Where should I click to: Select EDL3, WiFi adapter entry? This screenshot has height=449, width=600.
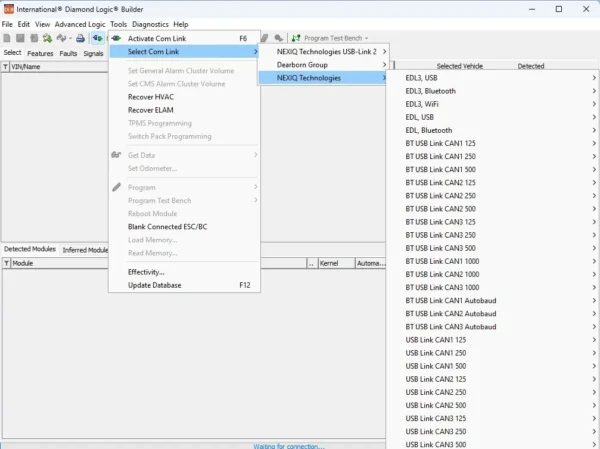tap(493, 104)
